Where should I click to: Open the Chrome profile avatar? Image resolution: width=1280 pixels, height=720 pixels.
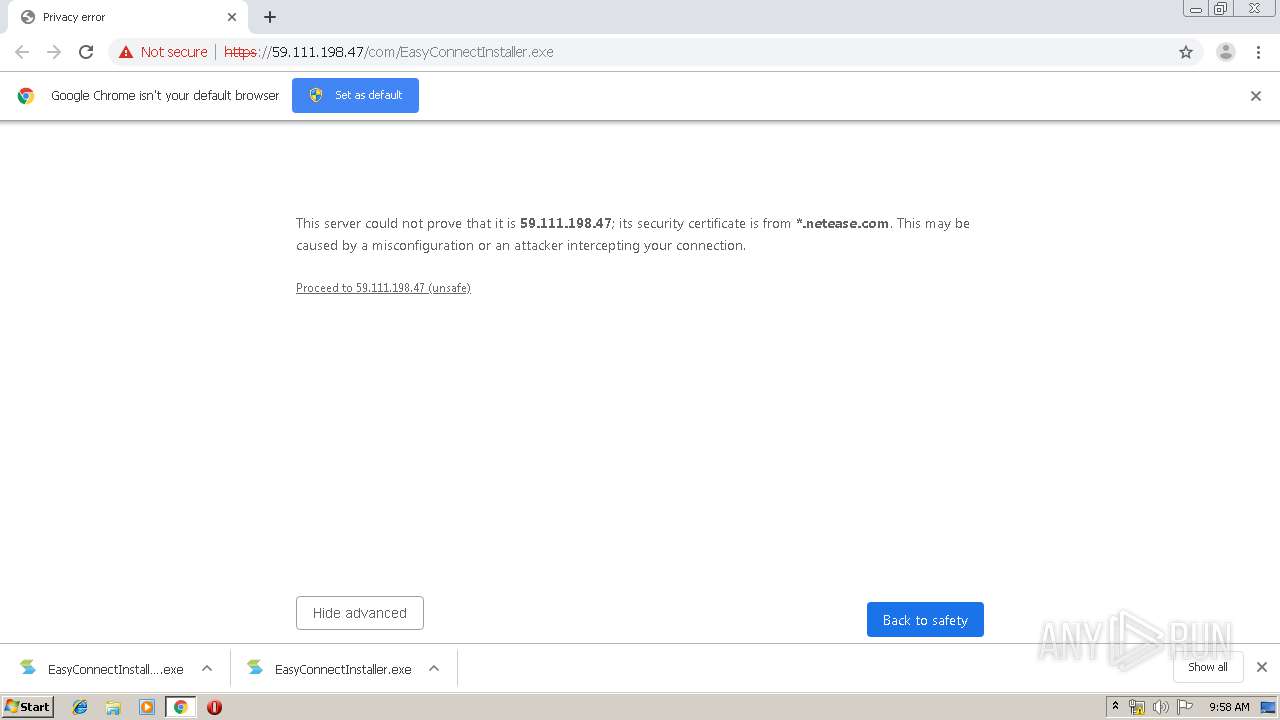(1226, 52)
